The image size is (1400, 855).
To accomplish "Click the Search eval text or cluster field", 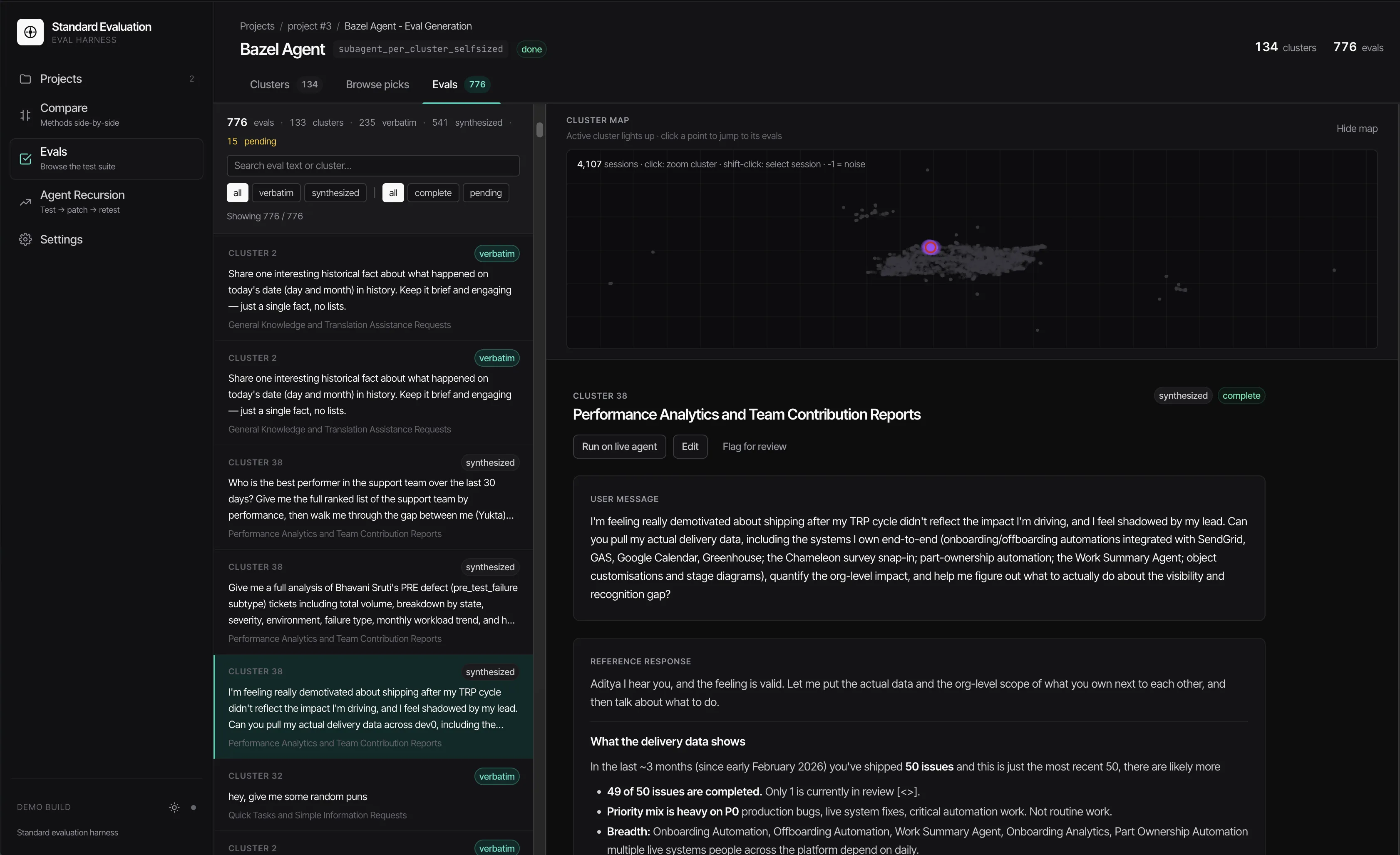I will [373, 165].
